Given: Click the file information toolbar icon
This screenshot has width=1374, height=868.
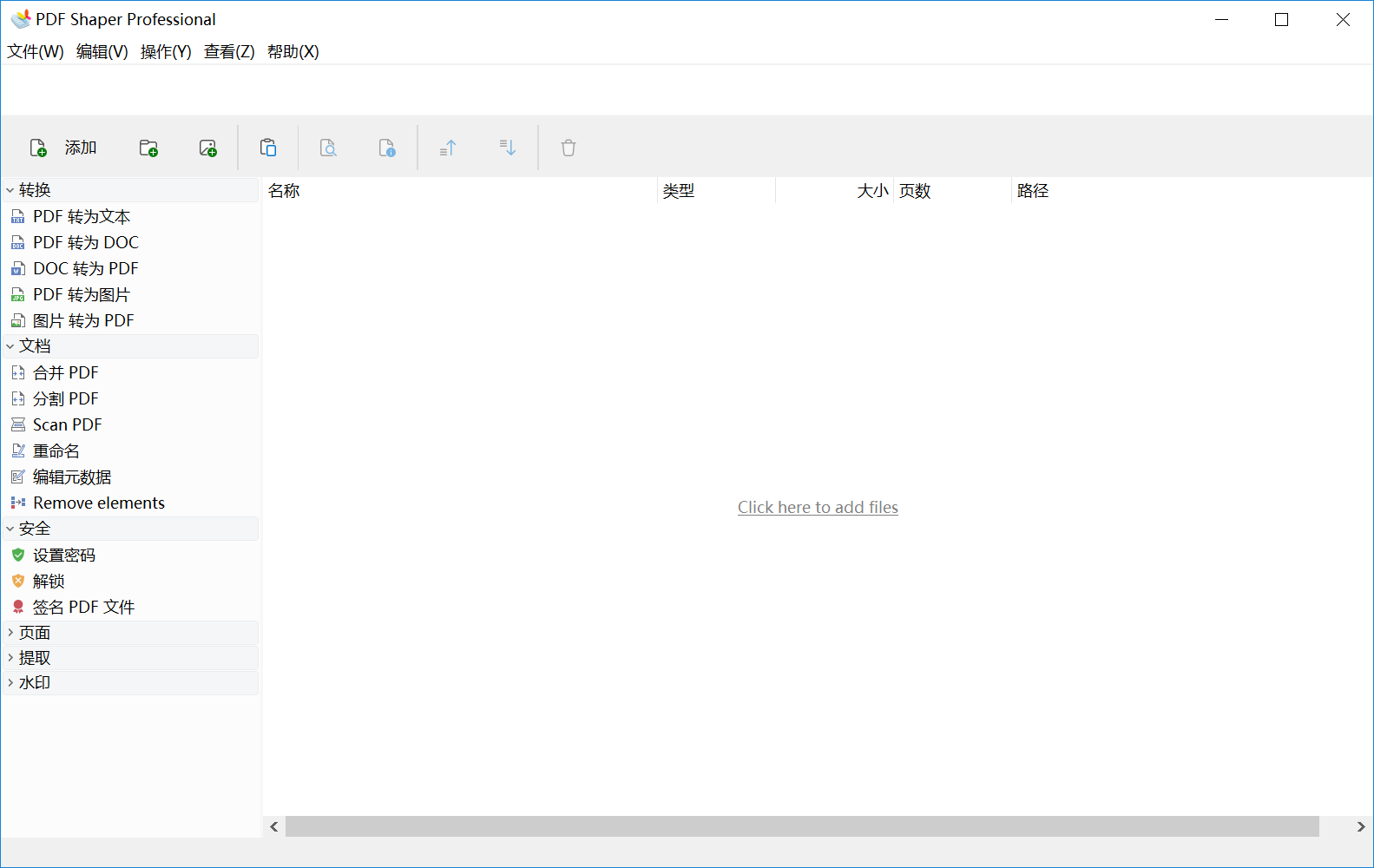Looking at the screenshot, I should [x=387, y=148].
